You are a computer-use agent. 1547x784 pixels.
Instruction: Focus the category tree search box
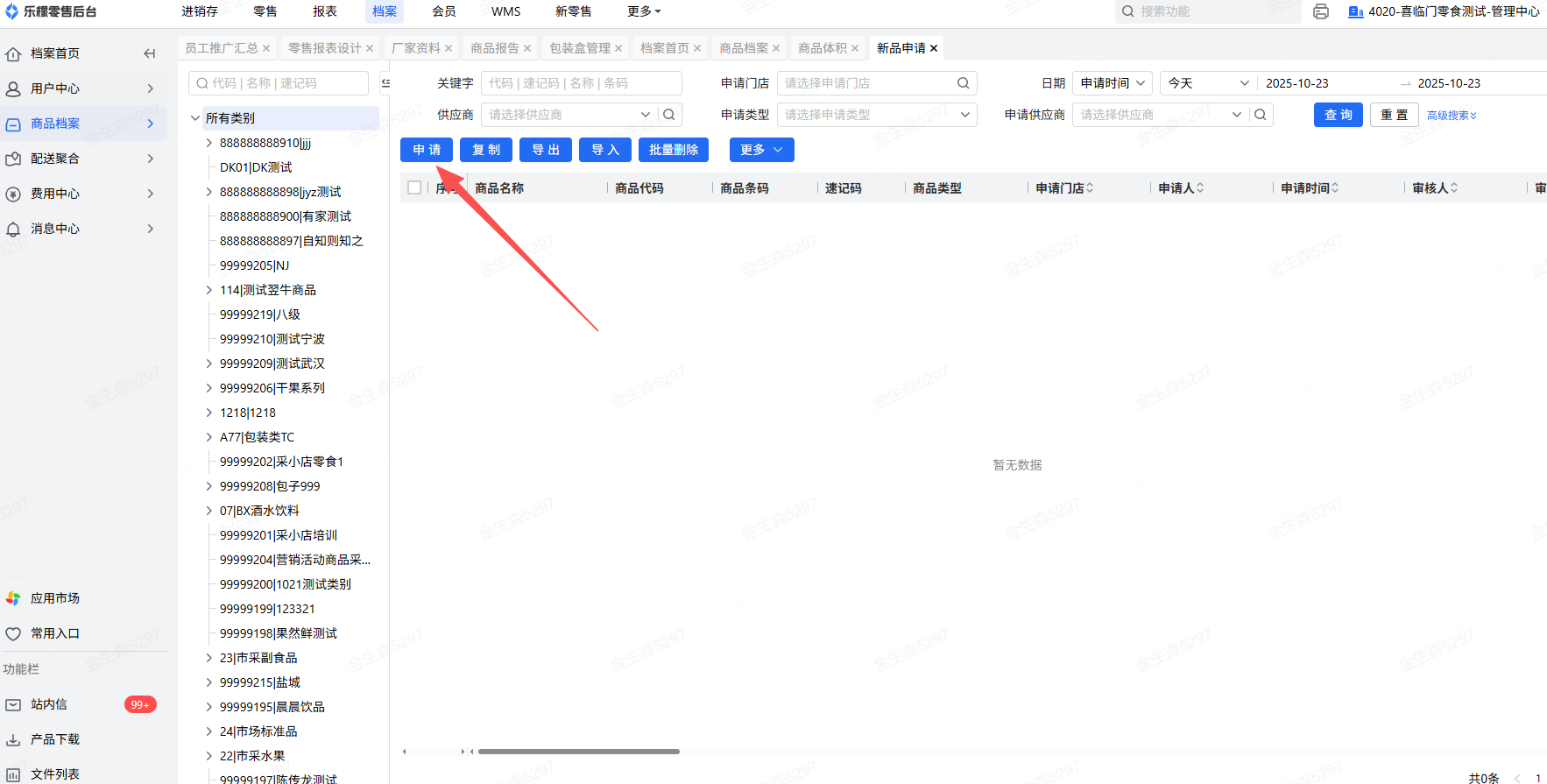tap(279, 83)
